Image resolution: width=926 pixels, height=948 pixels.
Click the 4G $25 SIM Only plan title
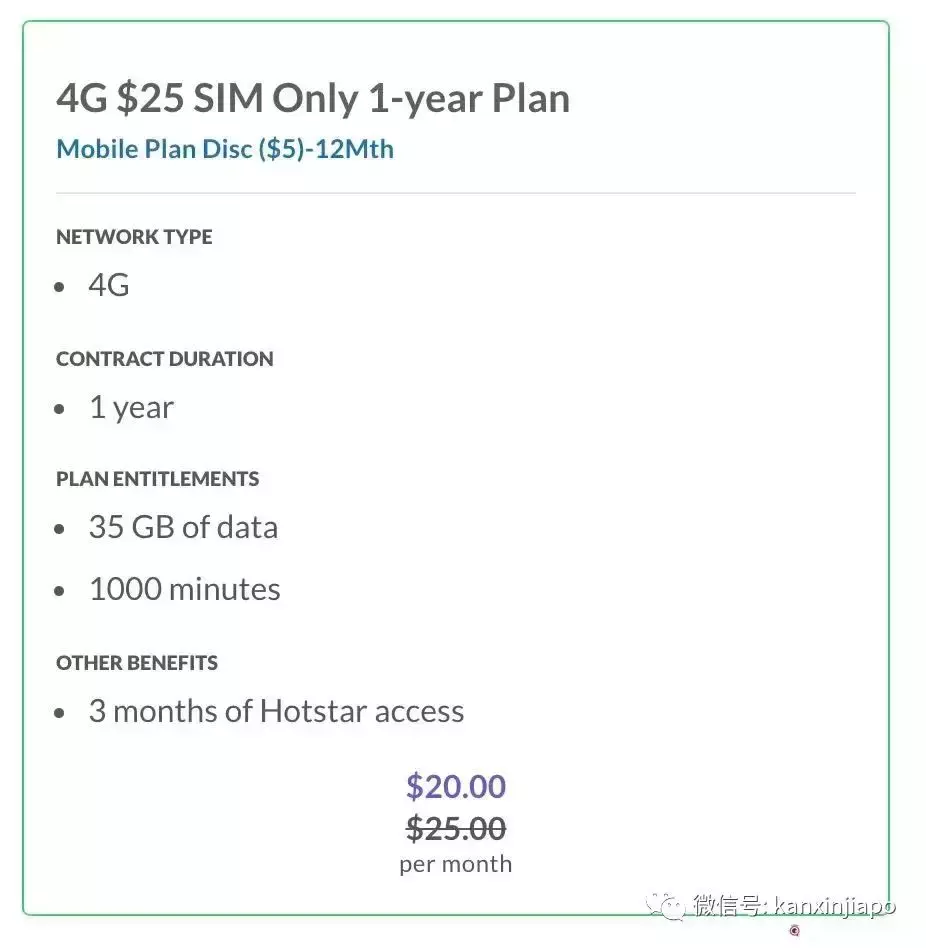click(x=313, y=98)
